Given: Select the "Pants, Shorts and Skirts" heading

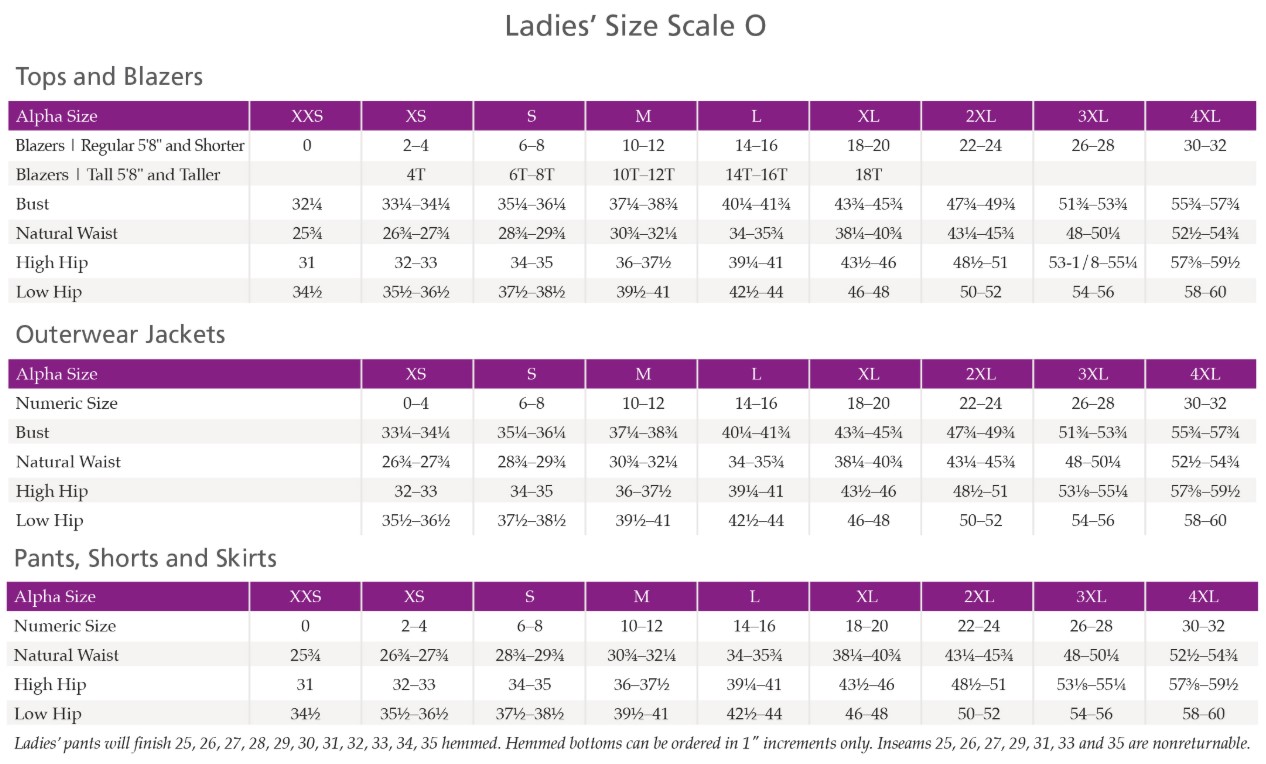Looking at the screenshot, I should point(146,558).
